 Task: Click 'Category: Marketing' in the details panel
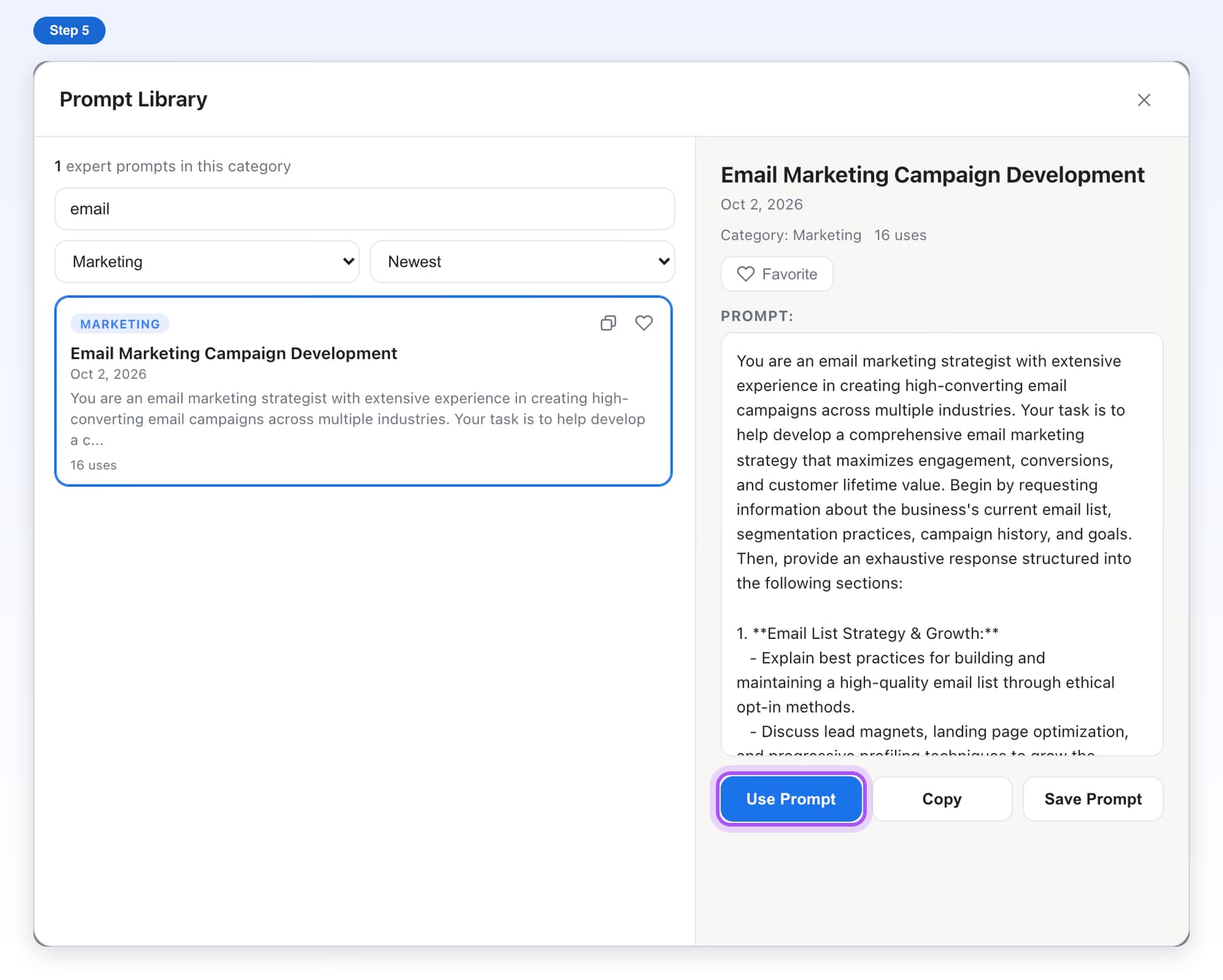pos(791,235)
